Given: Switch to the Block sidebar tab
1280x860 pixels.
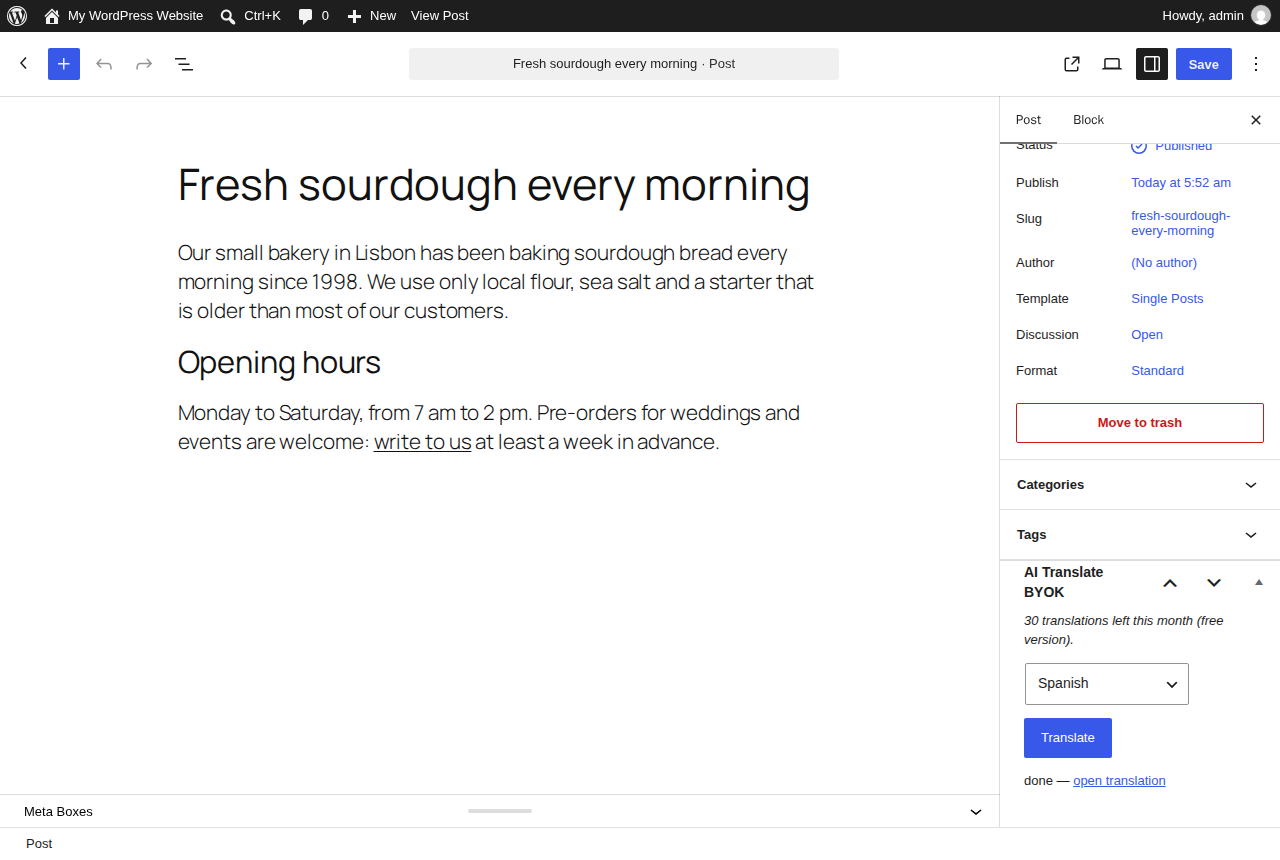Looking at the screenshot, I should (1088, 120).
